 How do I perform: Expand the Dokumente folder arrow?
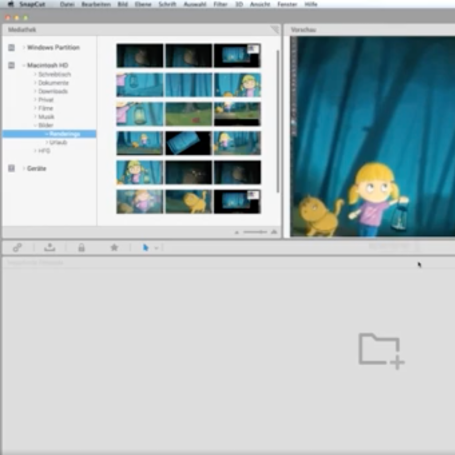click(35, 83)
